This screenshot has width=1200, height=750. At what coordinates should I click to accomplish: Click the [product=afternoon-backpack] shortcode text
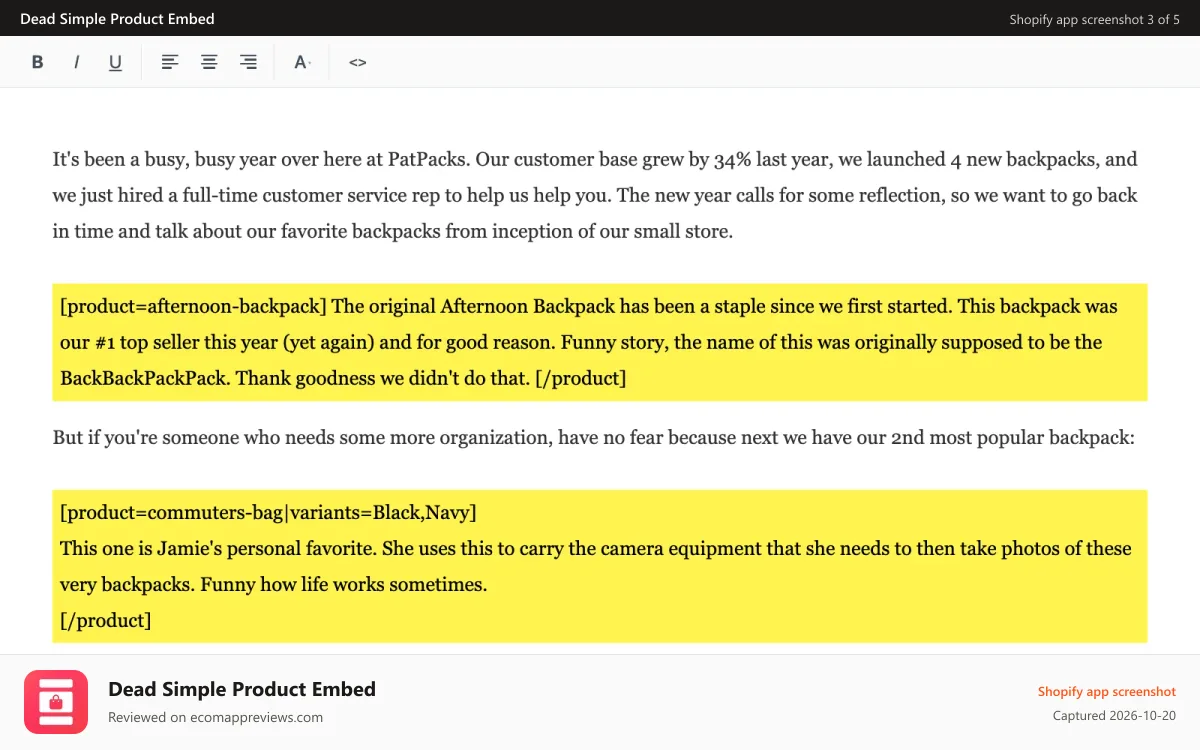[x=194, y=306]
